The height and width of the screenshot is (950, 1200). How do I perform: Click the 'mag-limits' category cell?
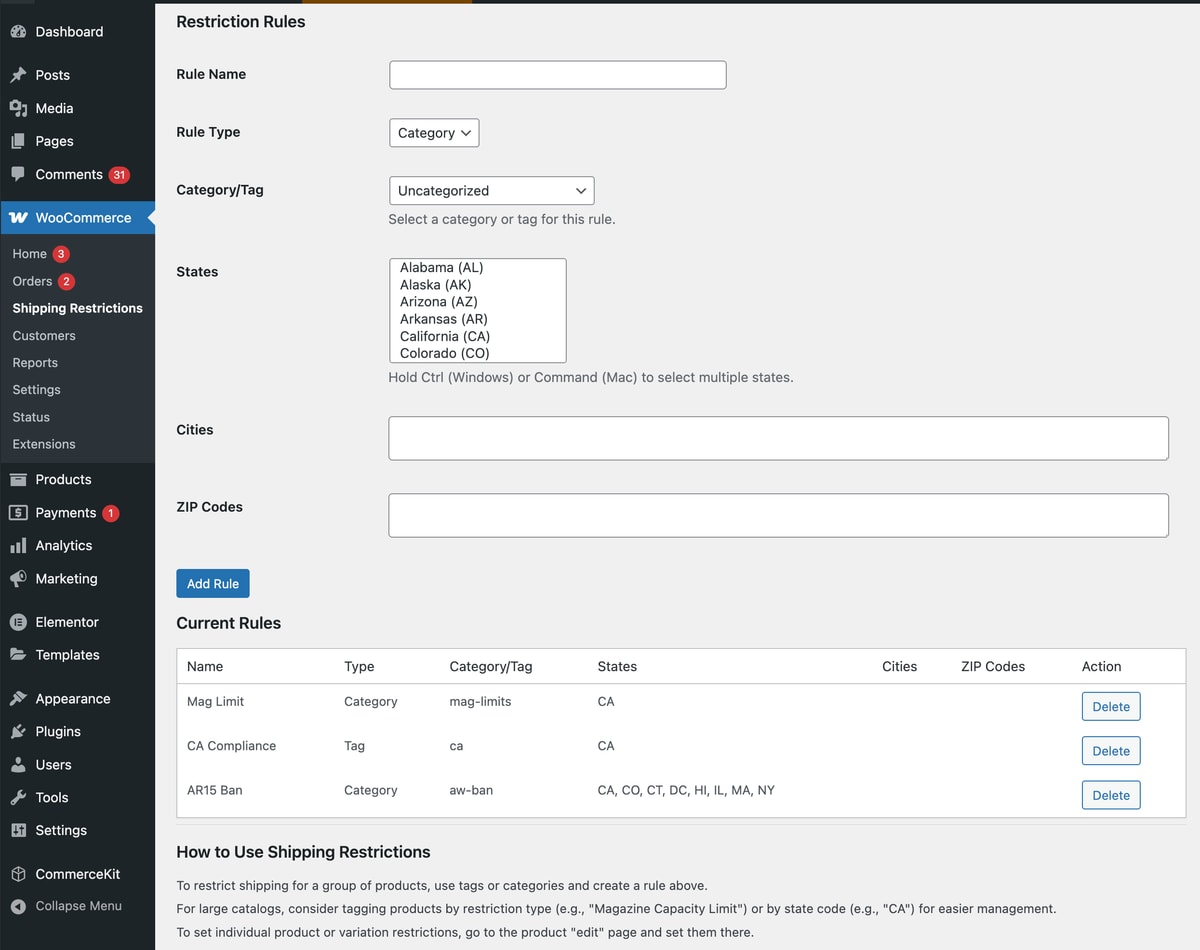[x=480, y=702]
